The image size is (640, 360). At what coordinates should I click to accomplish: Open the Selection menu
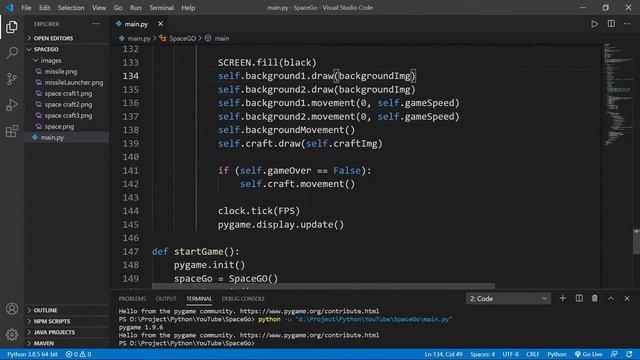(71, 8)
